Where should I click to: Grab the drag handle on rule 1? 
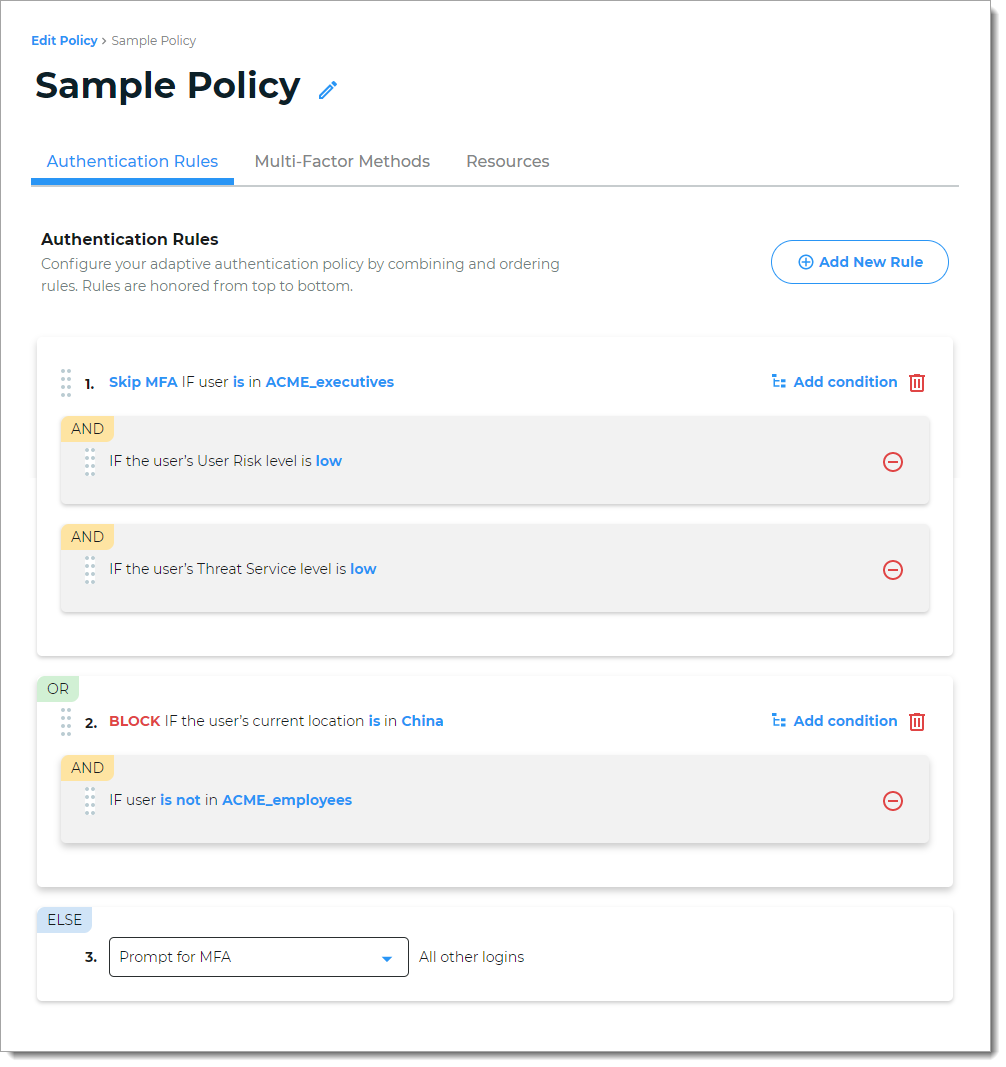tap(66, 382)
